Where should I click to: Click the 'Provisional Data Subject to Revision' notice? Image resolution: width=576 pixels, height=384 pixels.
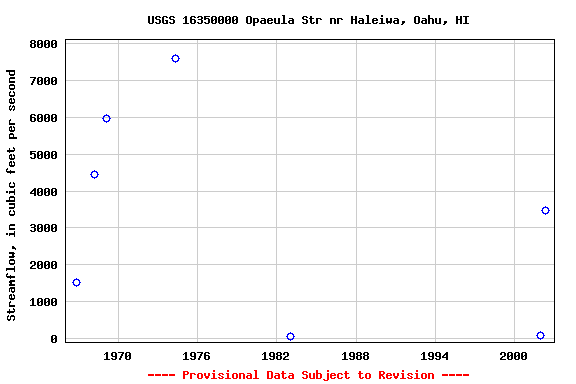308,375
